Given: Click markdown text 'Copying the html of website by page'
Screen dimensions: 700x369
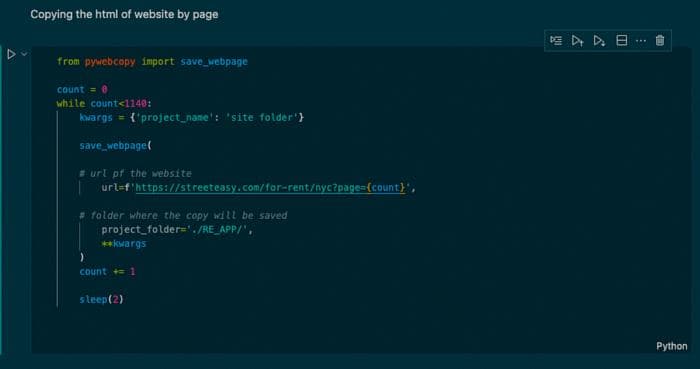Looking at the screenshot, I should (x=124, y=14).
